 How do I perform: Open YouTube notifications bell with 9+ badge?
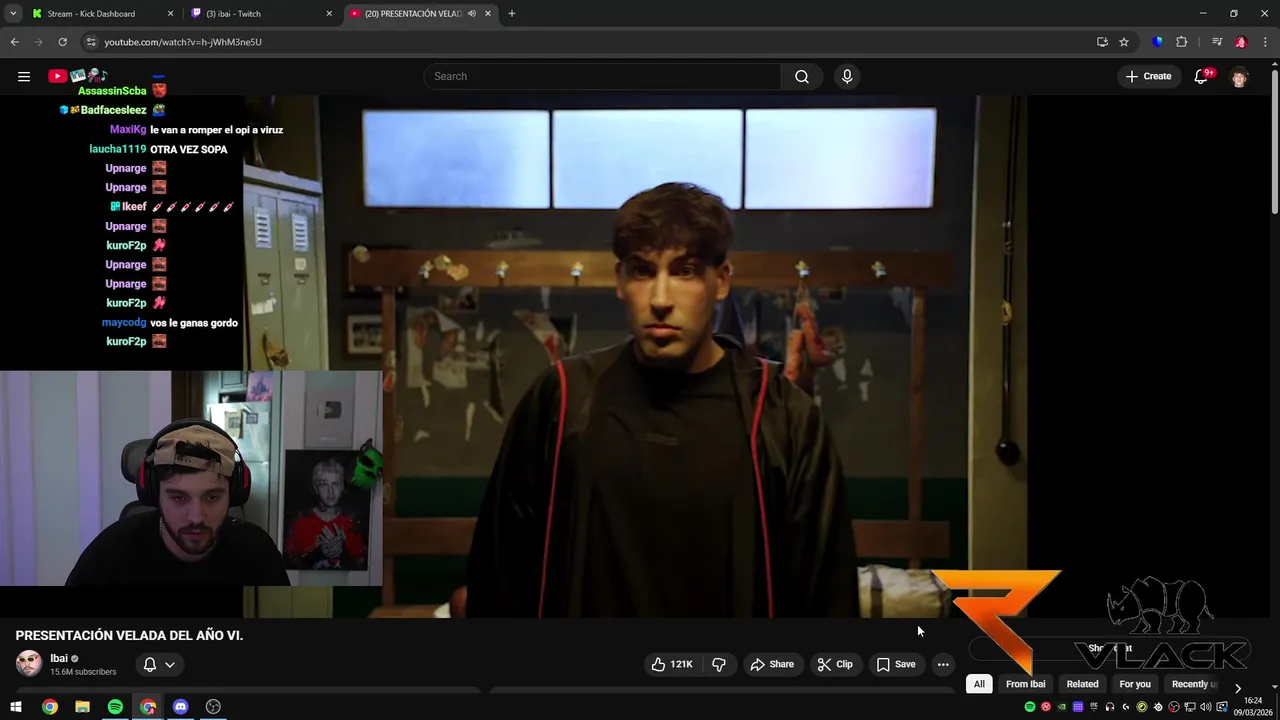[1201, 76]
